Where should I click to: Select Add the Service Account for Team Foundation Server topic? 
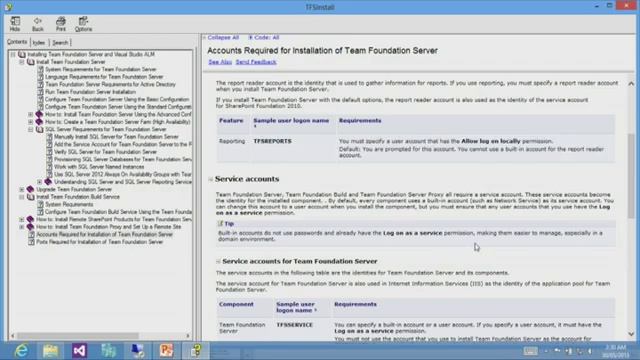(122, 144)
